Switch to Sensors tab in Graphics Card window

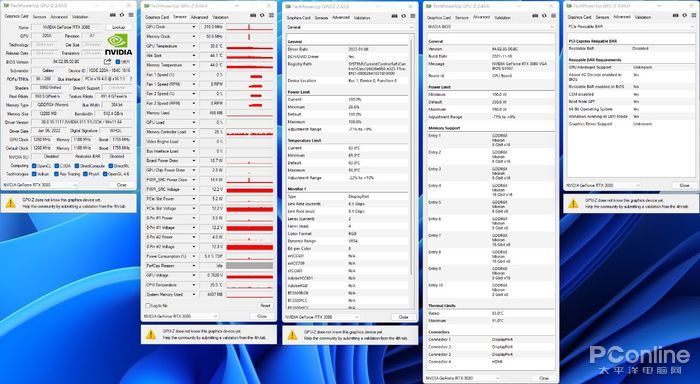pos(39,17)
